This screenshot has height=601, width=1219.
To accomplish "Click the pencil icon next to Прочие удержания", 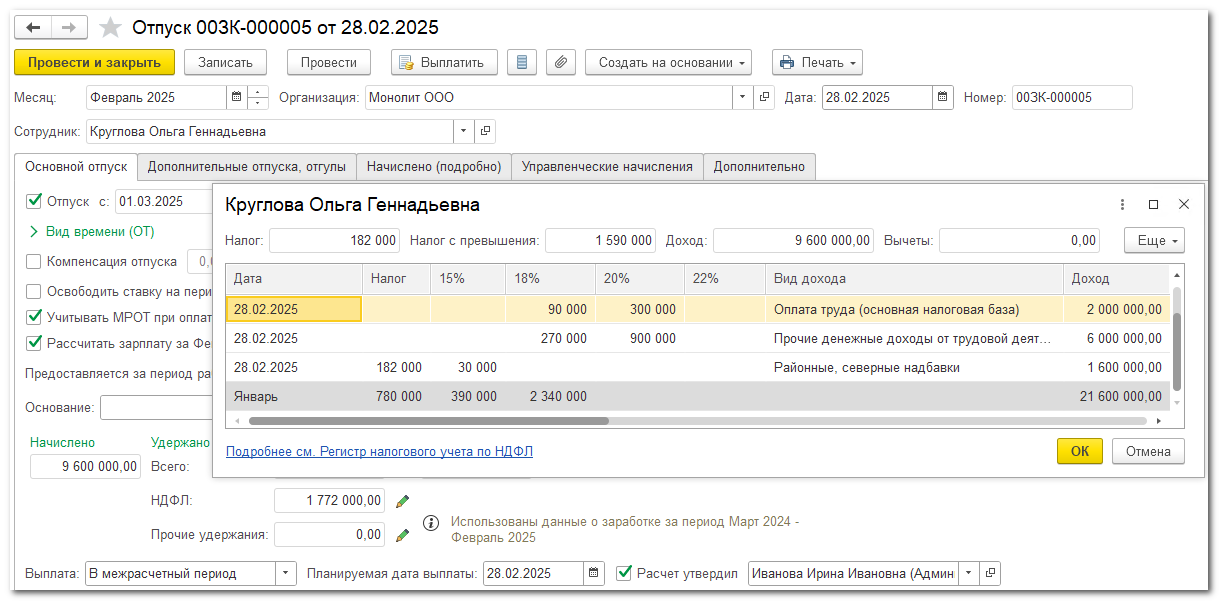I will 402,535.
